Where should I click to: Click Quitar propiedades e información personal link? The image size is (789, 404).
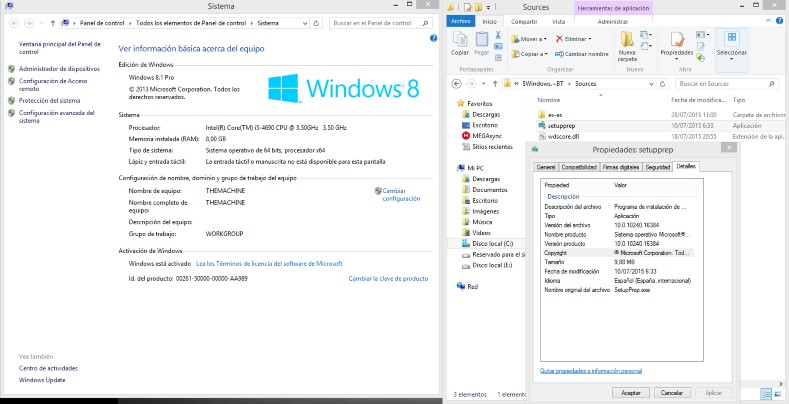(x=591, y=371)
